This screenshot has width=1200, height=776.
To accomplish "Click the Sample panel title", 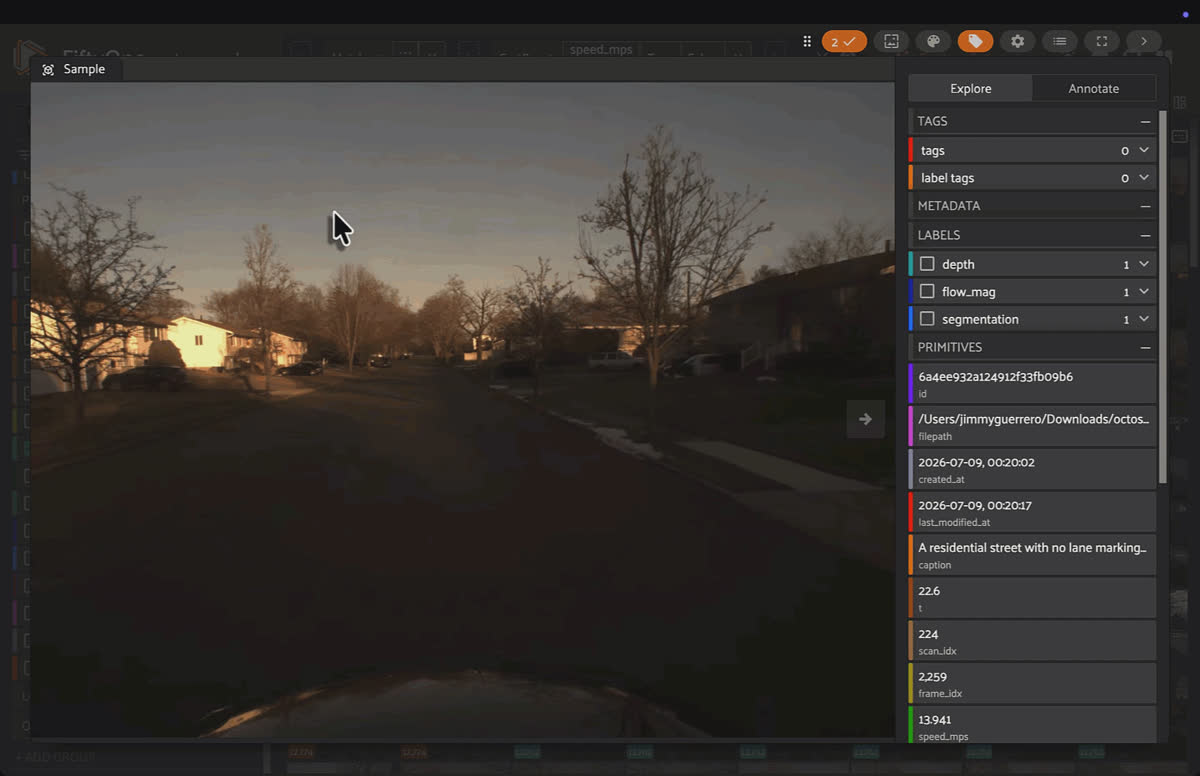I will 84,70.
